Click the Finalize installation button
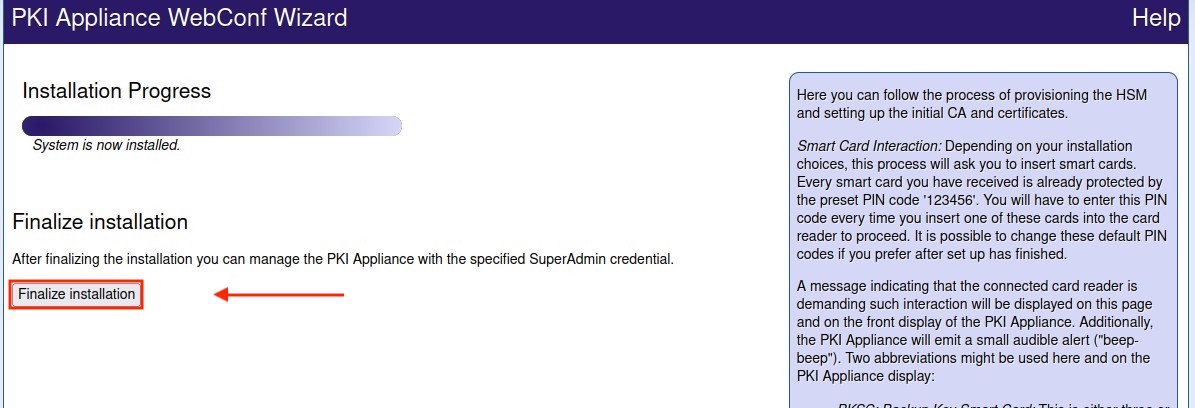The image size is (1195, 408). (76, 294)
